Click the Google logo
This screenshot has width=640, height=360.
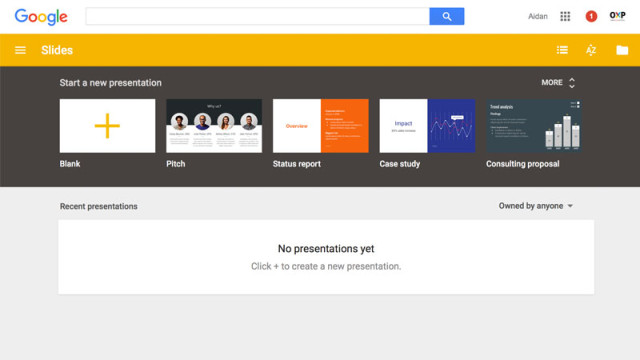coord(41,17)
